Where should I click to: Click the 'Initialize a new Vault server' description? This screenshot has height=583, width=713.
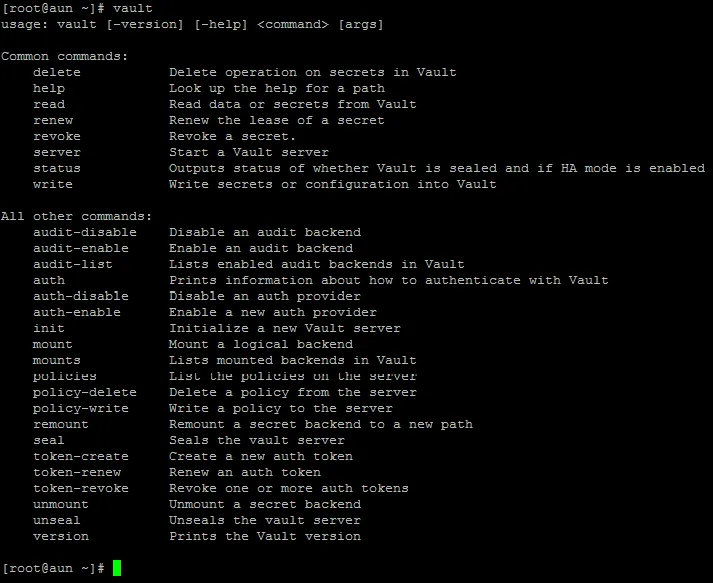coord(284,328)
